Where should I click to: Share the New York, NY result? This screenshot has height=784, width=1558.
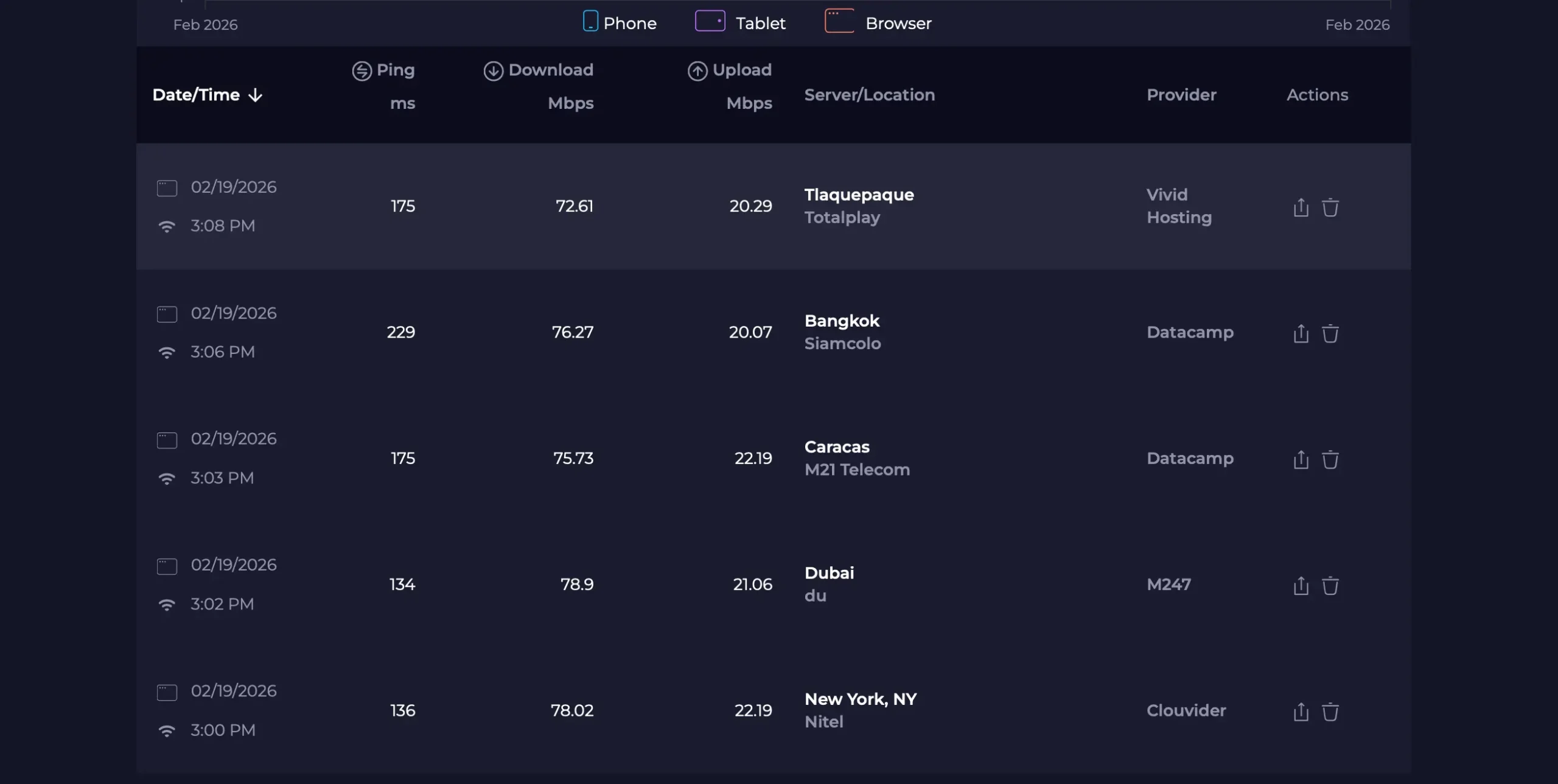(1301, 711)
